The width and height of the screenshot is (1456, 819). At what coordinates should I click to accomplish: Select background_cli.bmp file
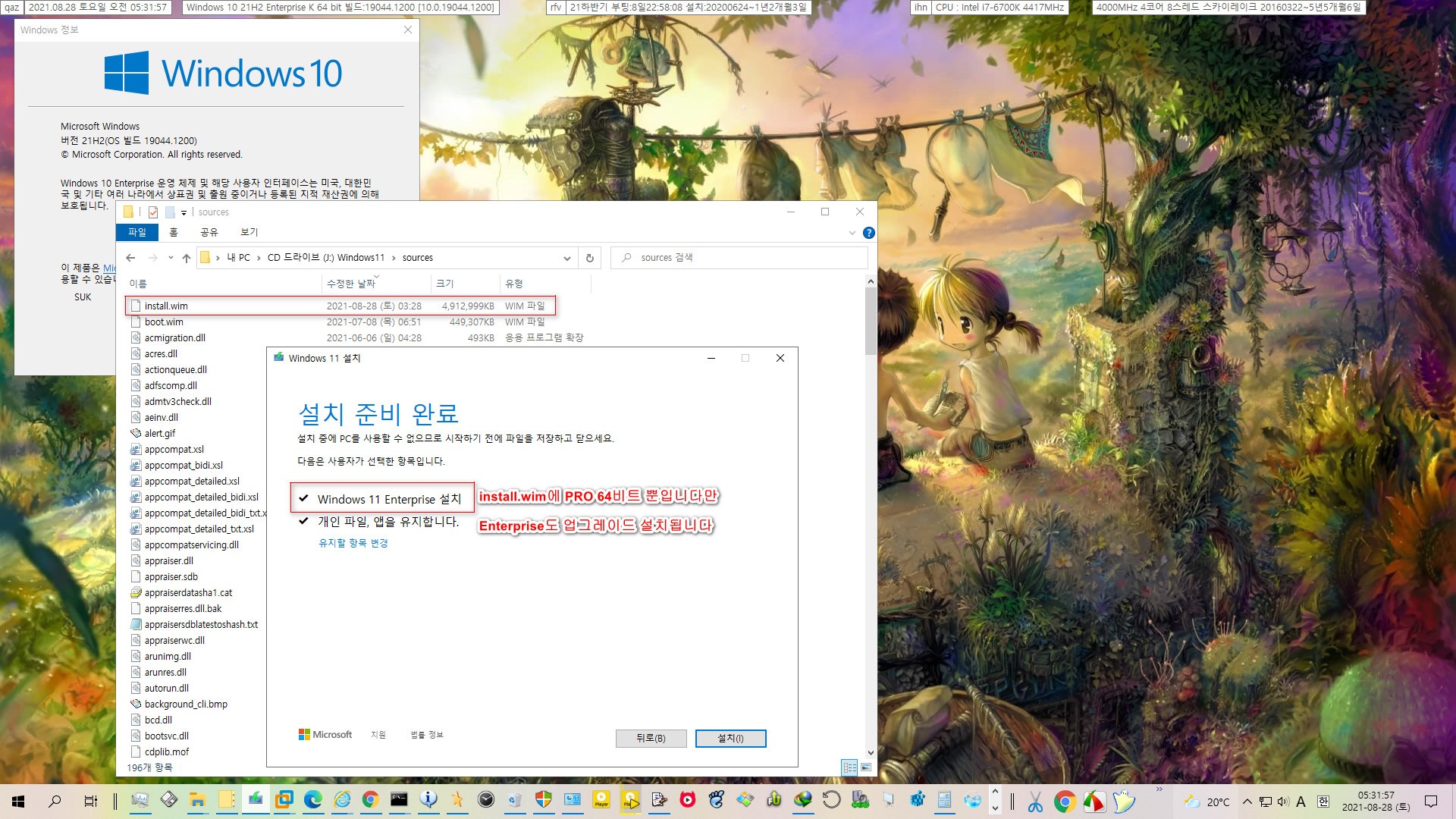click(186, 704)
